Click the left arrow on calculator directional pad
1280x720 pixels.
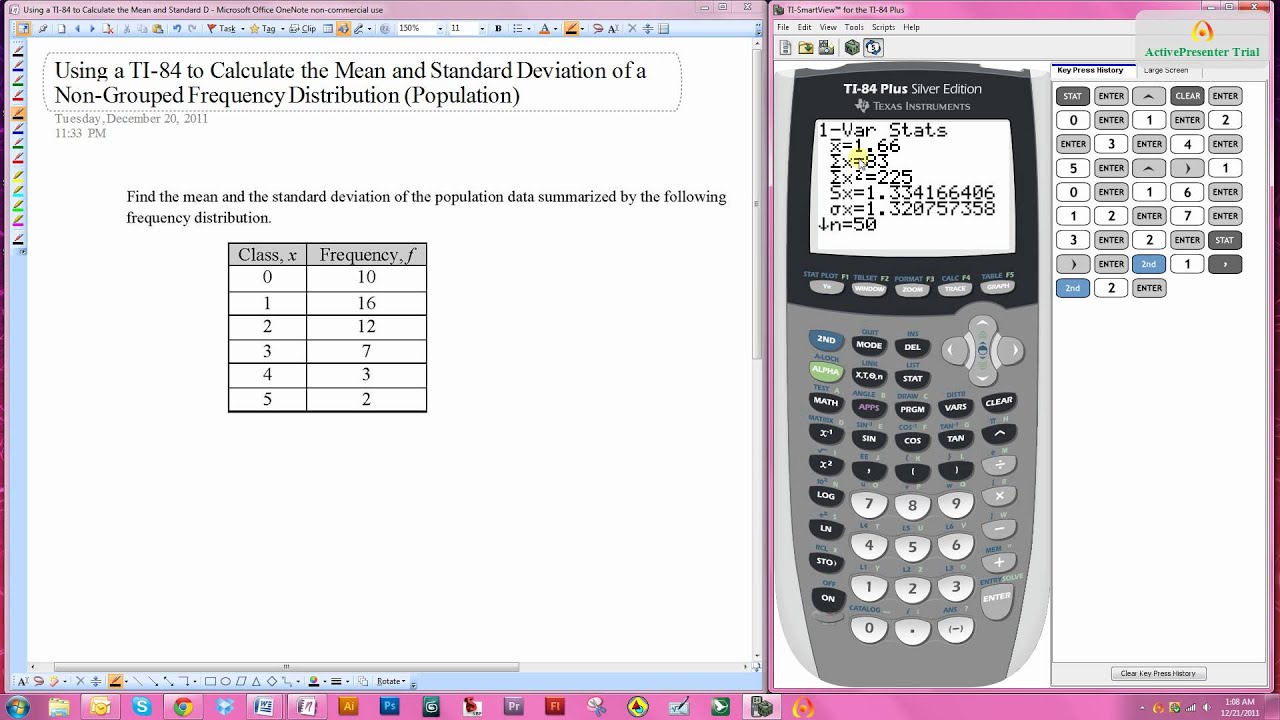952,350
